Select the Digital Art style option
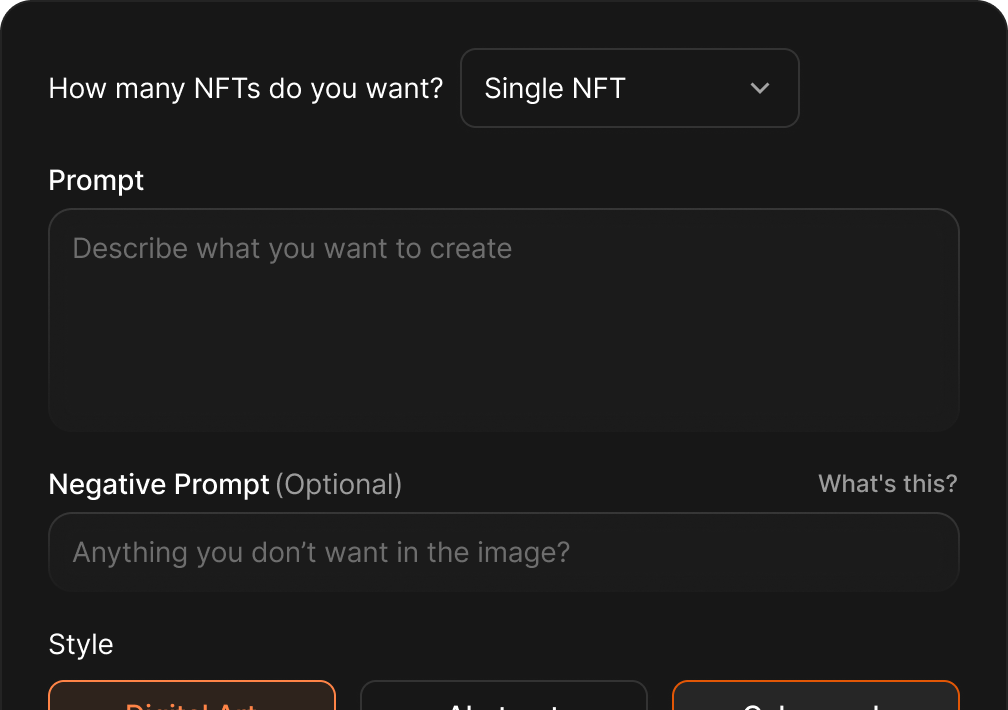1008x710 pixels. 191,698
